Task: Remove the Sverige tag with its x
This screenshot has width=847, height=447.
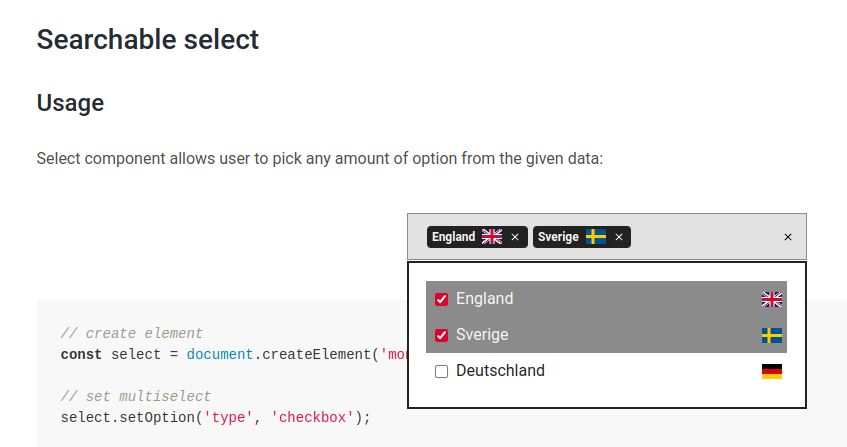Action: pyautogui.click(x=619, y=237)
